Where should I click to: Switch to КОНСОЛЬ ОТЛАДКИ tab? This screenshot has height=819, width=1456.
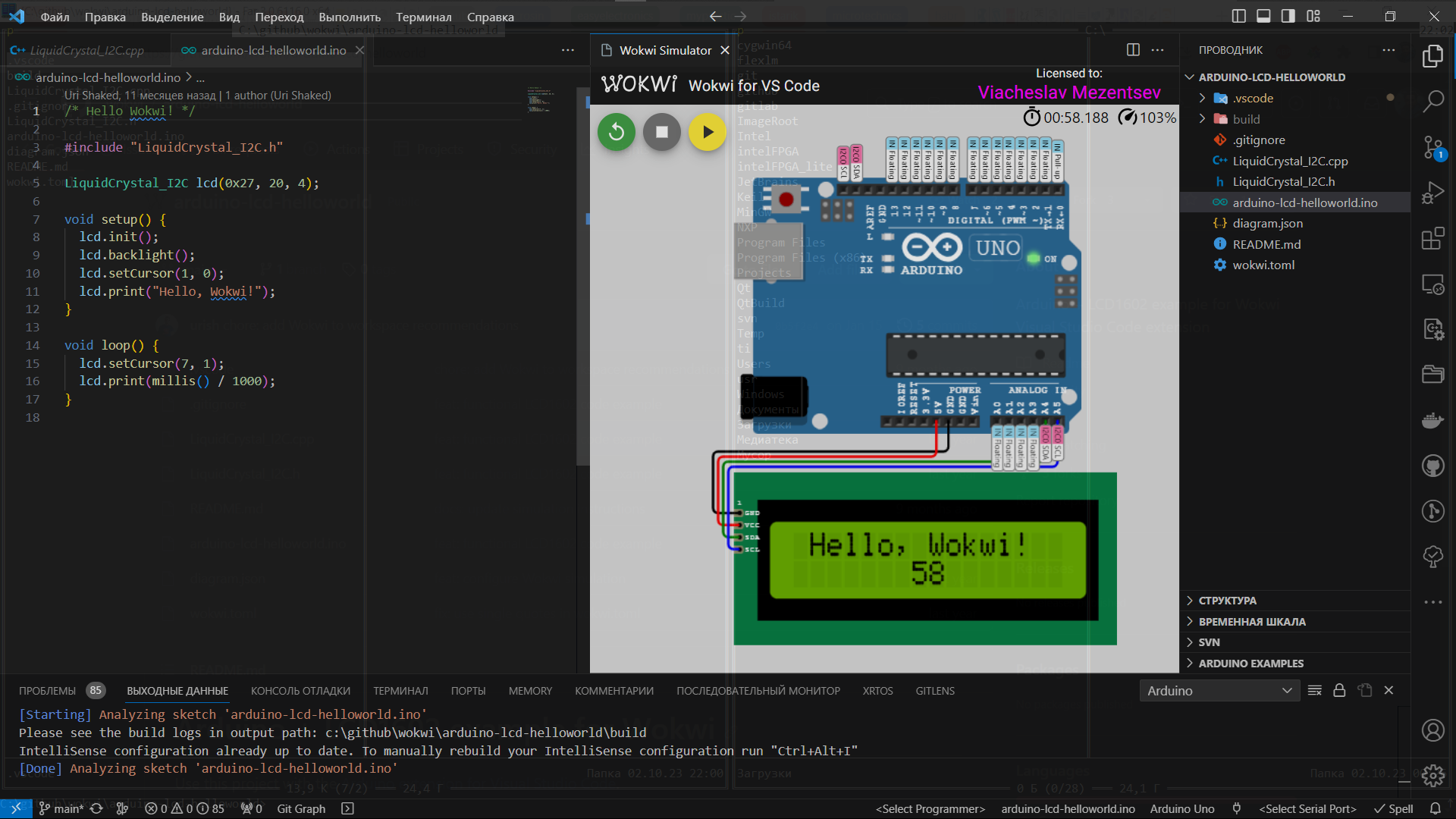click(300, 691)
